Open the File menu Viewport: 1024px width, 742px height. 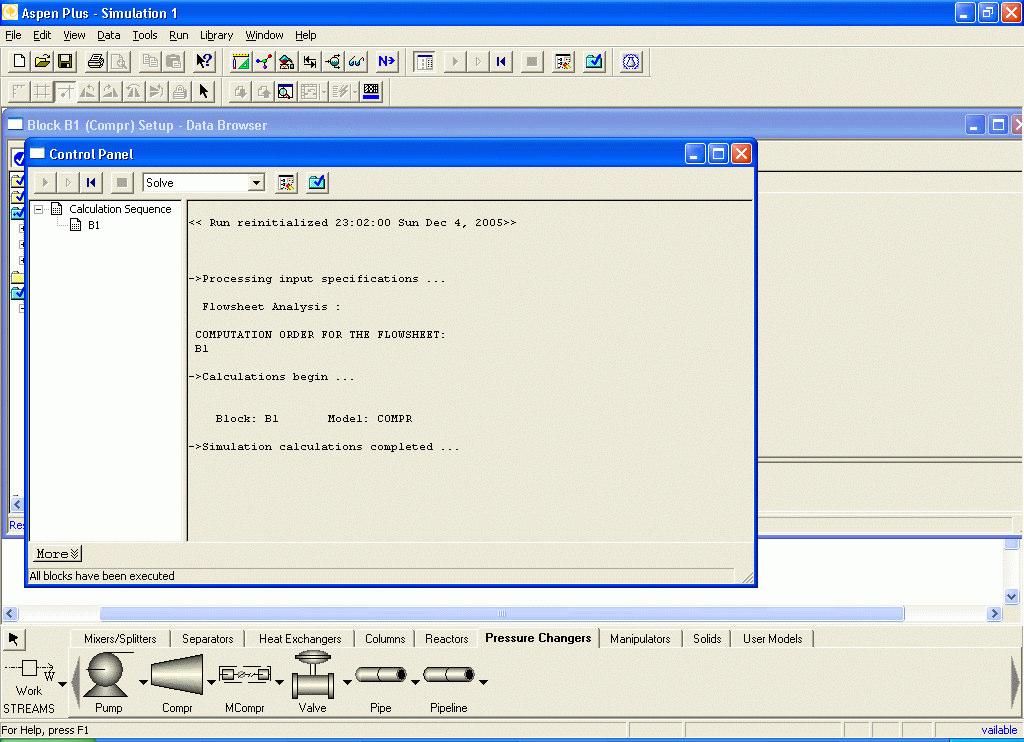13,35
